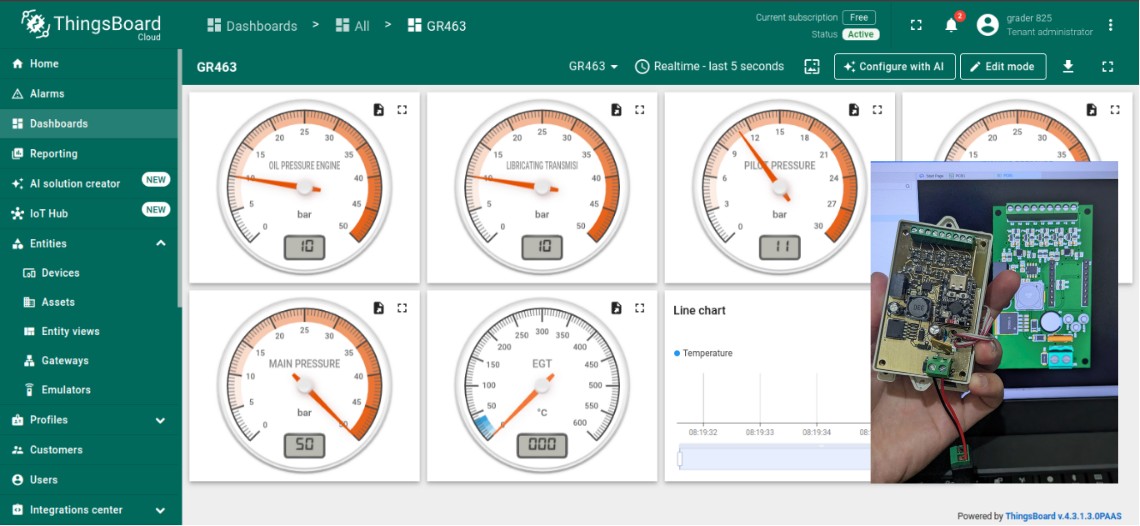
Task: Click the Pilot Pressure gauge dial
Action: (780, 187)
